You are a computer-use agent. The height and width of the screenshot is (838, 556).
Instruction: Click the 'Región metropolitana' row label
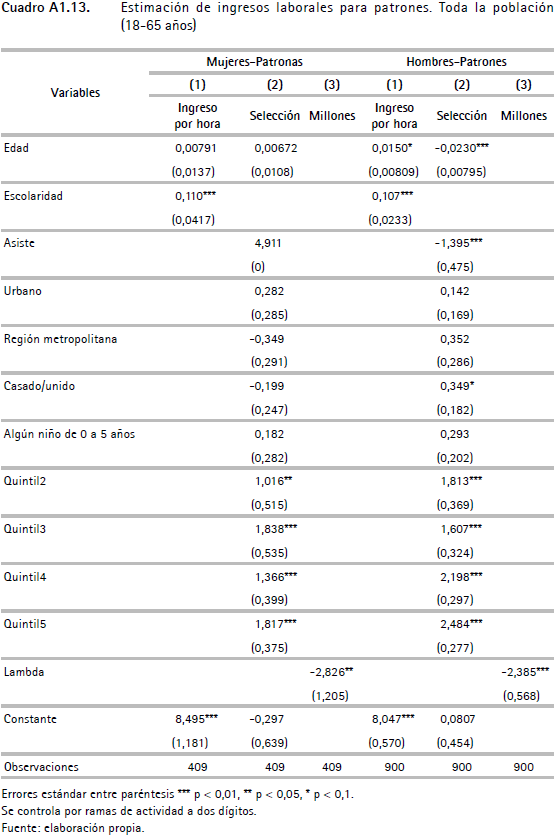click(x=60, y=339)
